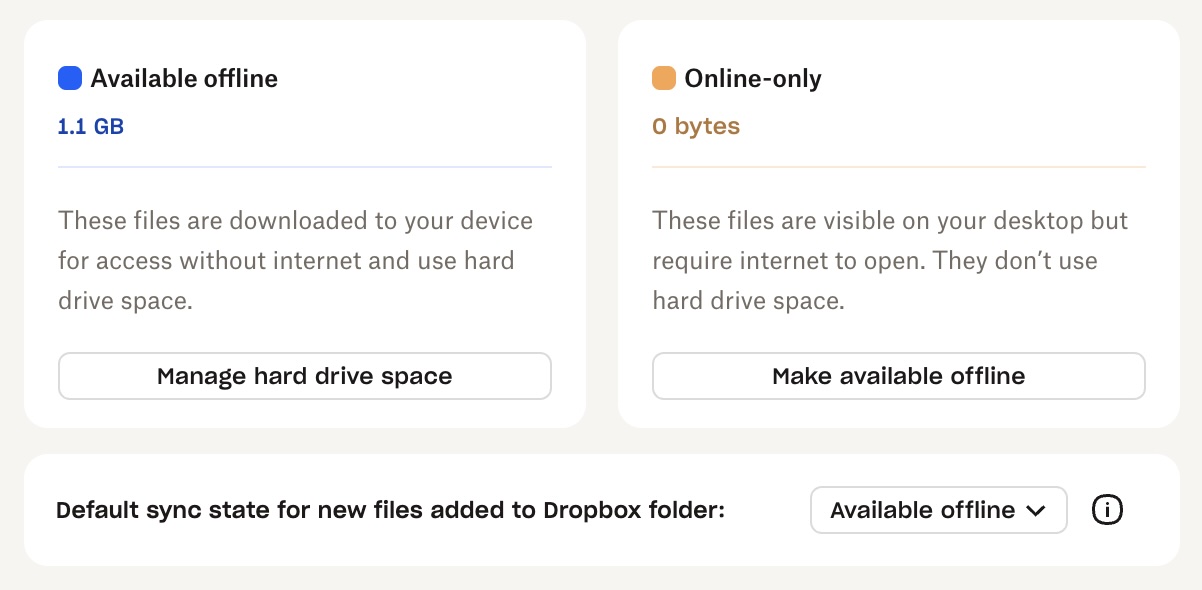The height and width of the screenshot is (590, 1202).
Task: Click the 1.1 GB storage size text
Action: tap(91, 127)
